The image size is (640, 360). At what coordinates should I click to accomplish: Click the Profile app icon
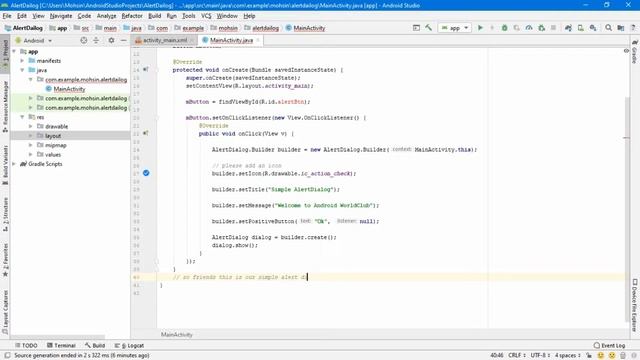tap(529, 28)
